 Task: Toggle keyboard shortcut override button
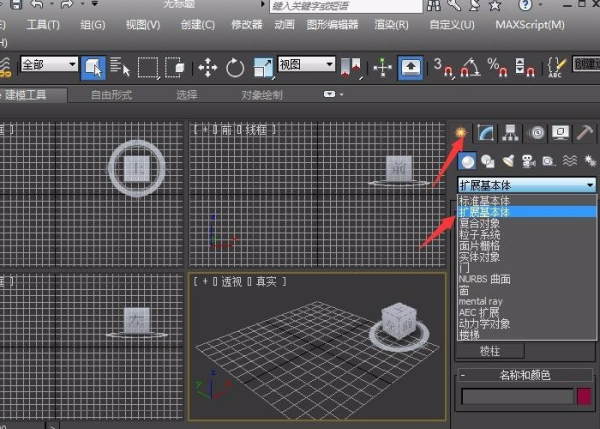[x=410, y=68]
